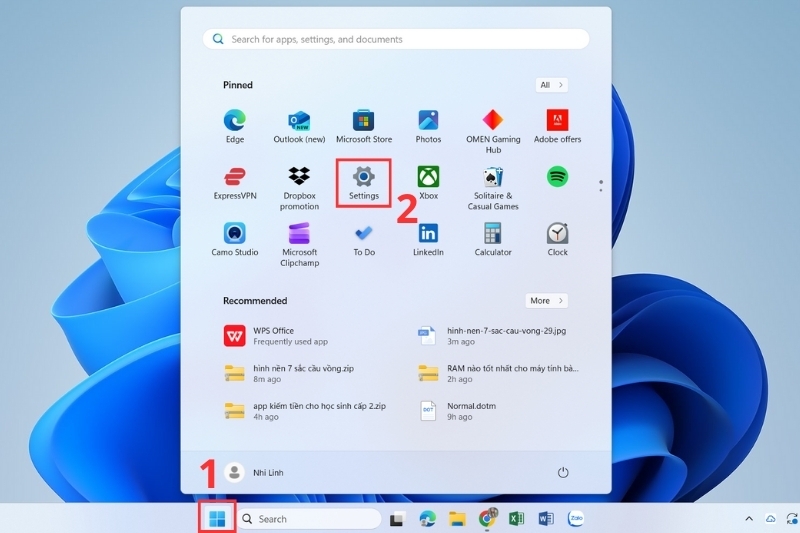Expand recommendations with More button

coord(546,300)
